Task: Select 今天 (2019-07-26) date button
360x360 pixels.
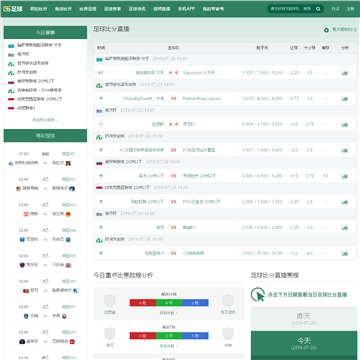Action: pyautogui.click(x=304, y=343)
